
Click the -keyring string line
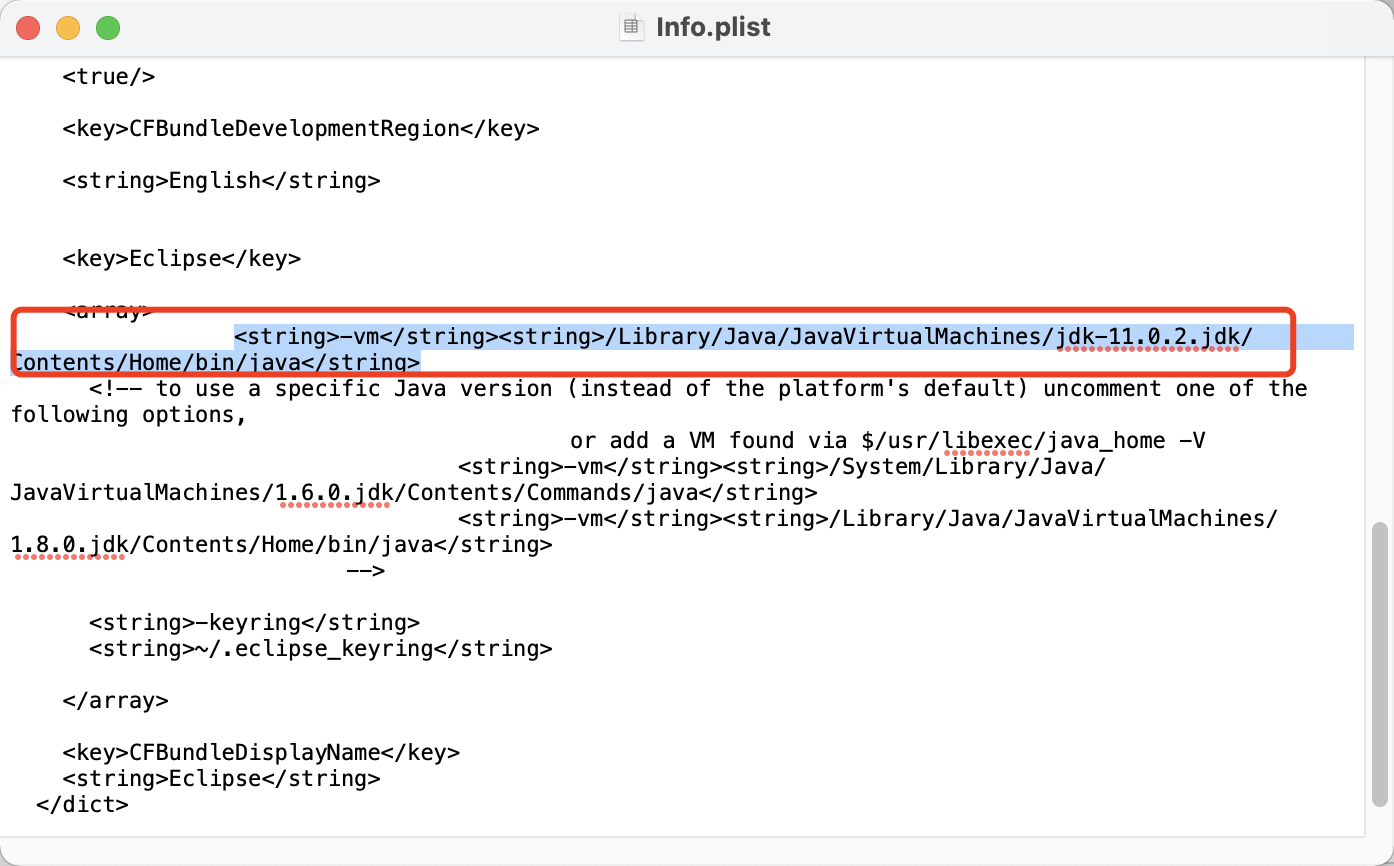[x=254, y=622]
